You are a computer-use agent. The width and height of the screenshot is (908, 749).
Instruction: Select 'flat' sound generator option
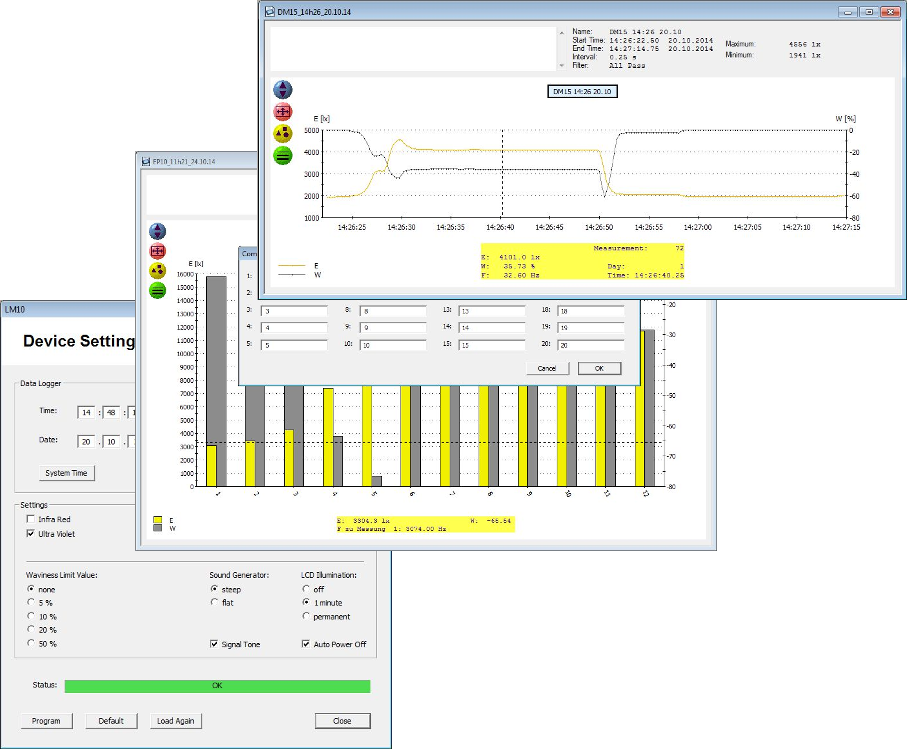pyautogui.click(x=214, y=602)
